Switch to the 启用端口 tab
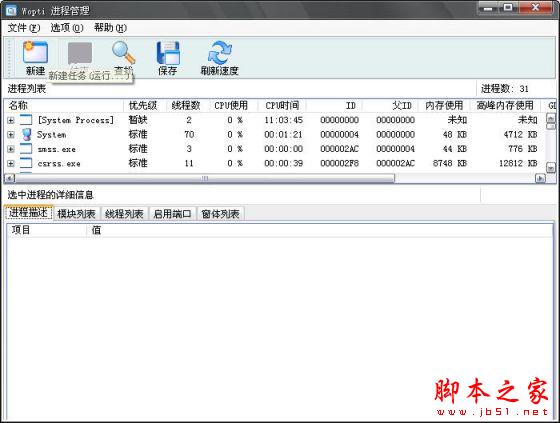Screen dimensions: 560x423 172,214
